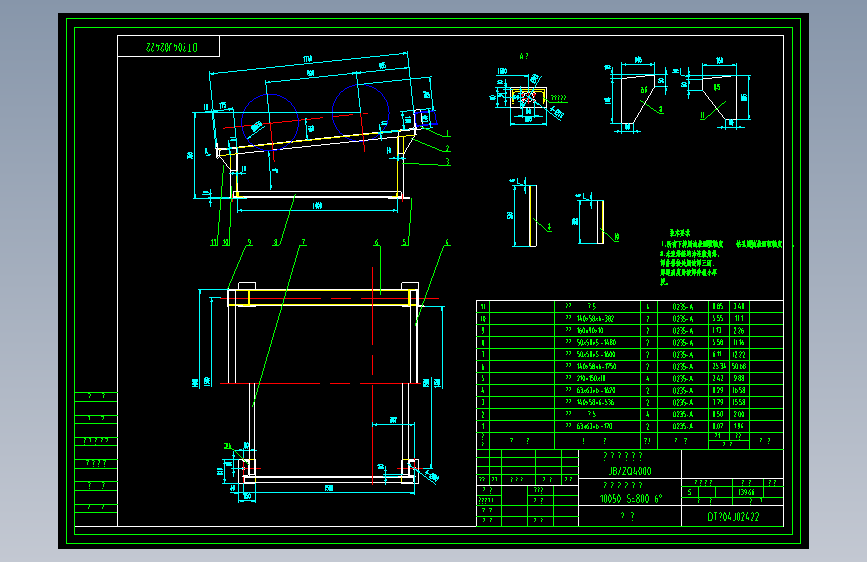This screenshot has height=562, width=867.
Task: Click balloon label 2 beside the side view
Action: 447,148
